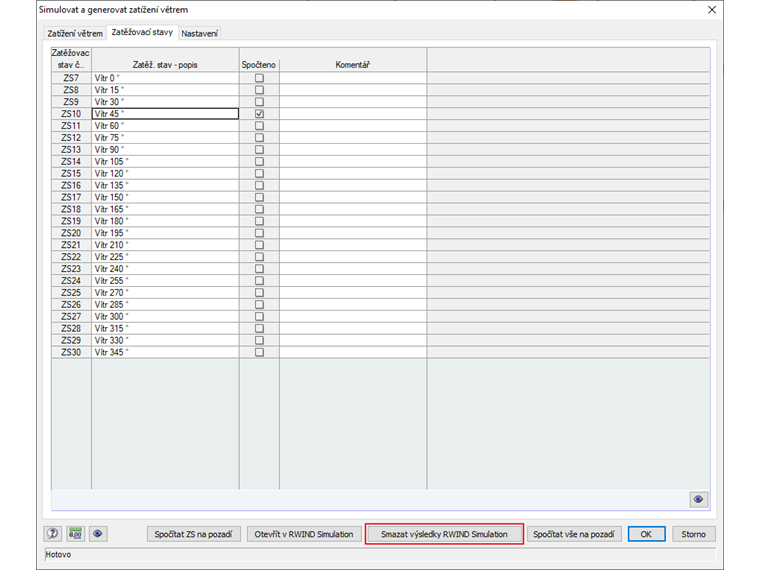Tick the Spočteno checkbox for ZS19
The height and width of the screenshot is (570, 760).
(259, 221)
